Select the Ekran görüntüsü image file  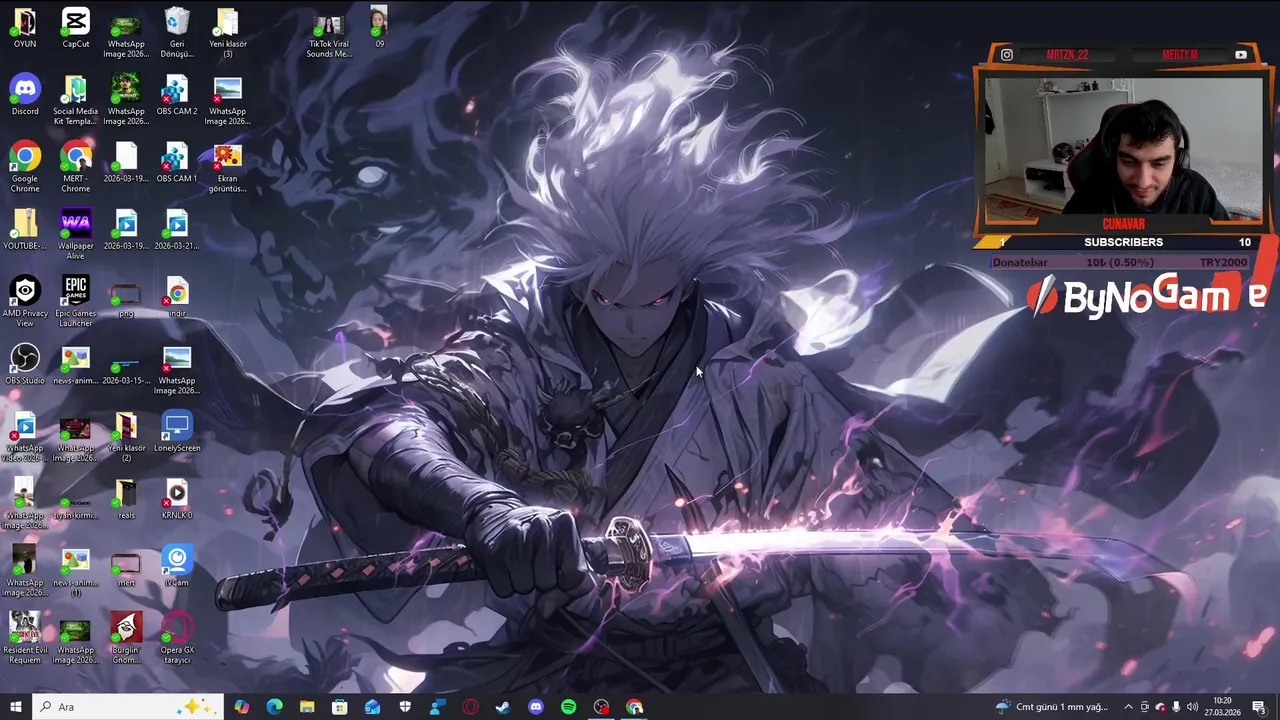227,168
